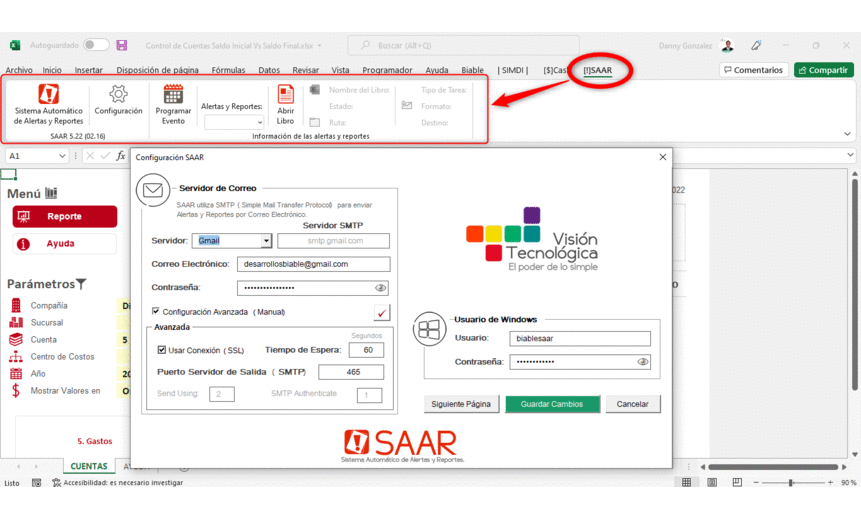Click the vertical scrollbar thumb
The image size is (861, 519).
[854, 286]
